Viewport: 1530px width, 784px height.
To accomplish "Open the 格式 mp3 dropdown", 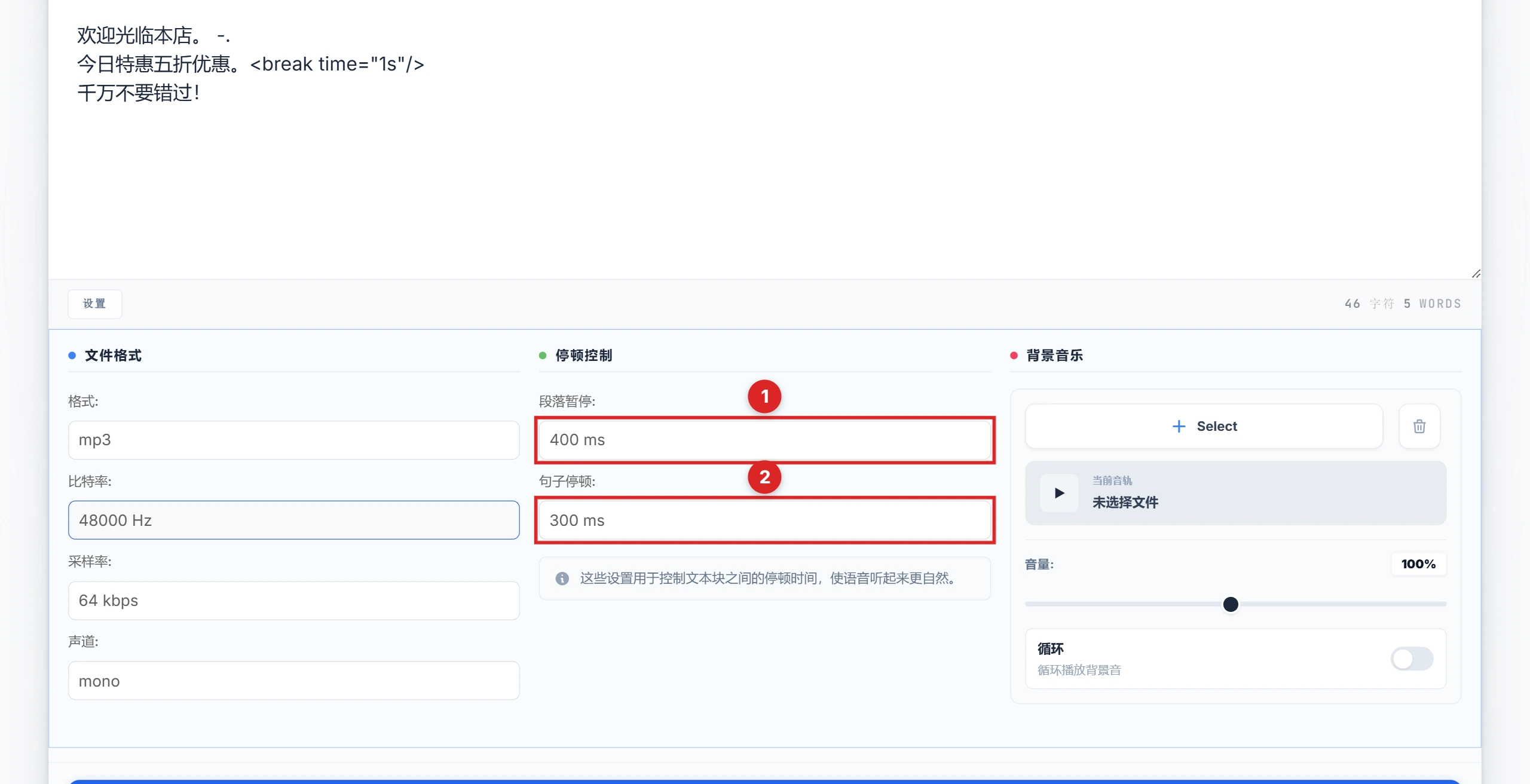I will (293, 440).
